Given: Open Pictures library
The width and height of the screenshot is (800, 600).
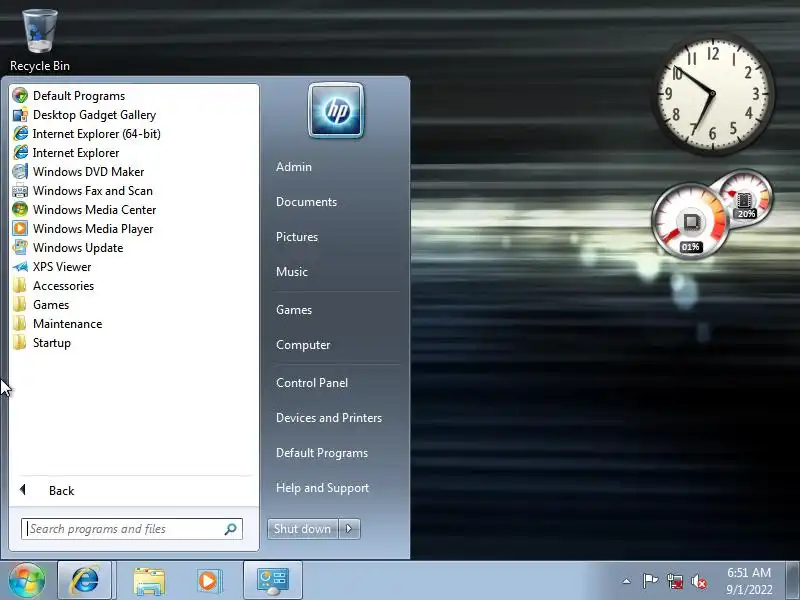Looking at the screenshot, I should pyautogui.click(x=297, y=237).
